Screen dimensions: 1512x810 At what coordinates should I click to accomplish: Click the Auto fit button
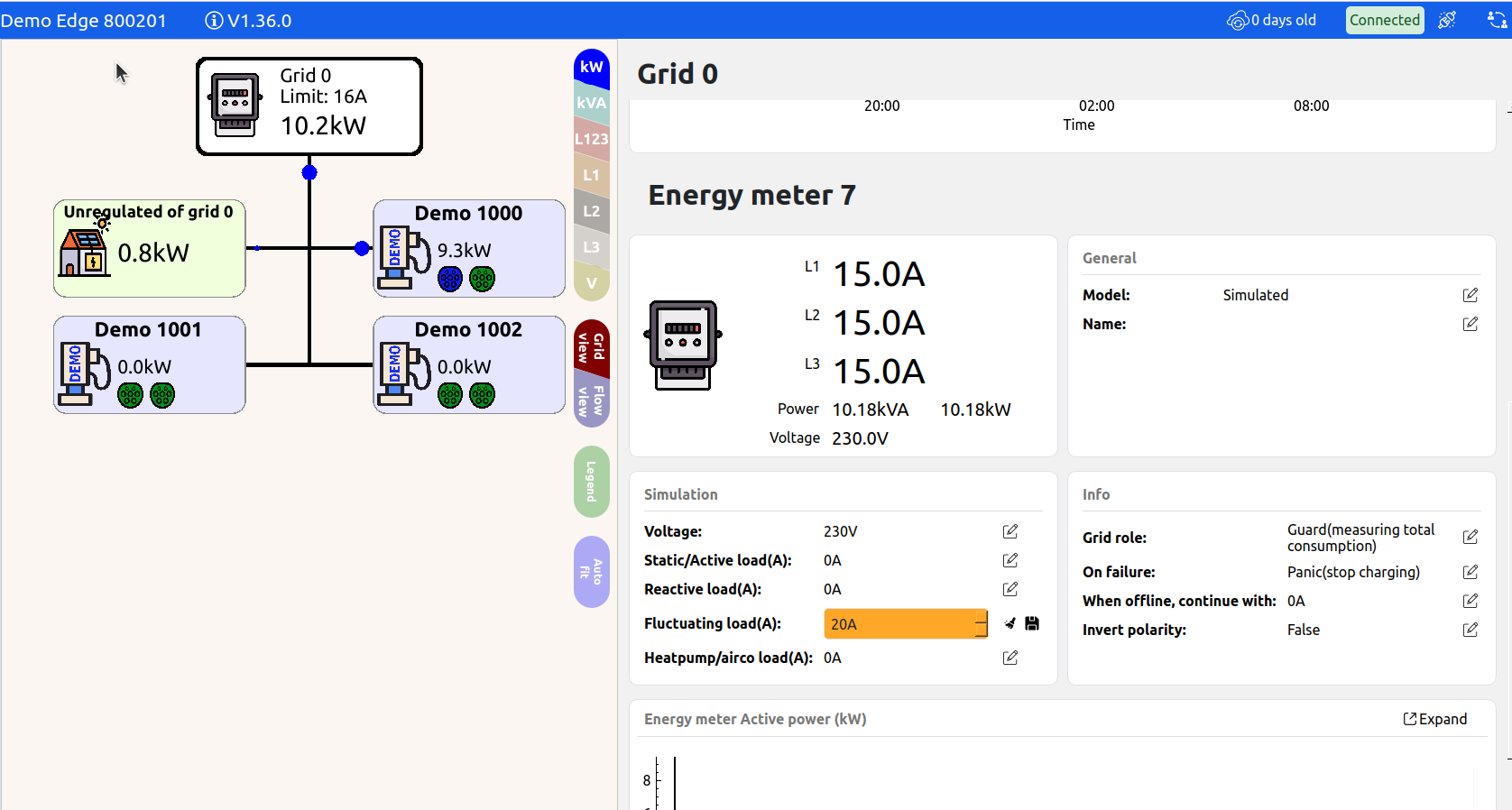(592, 572)
